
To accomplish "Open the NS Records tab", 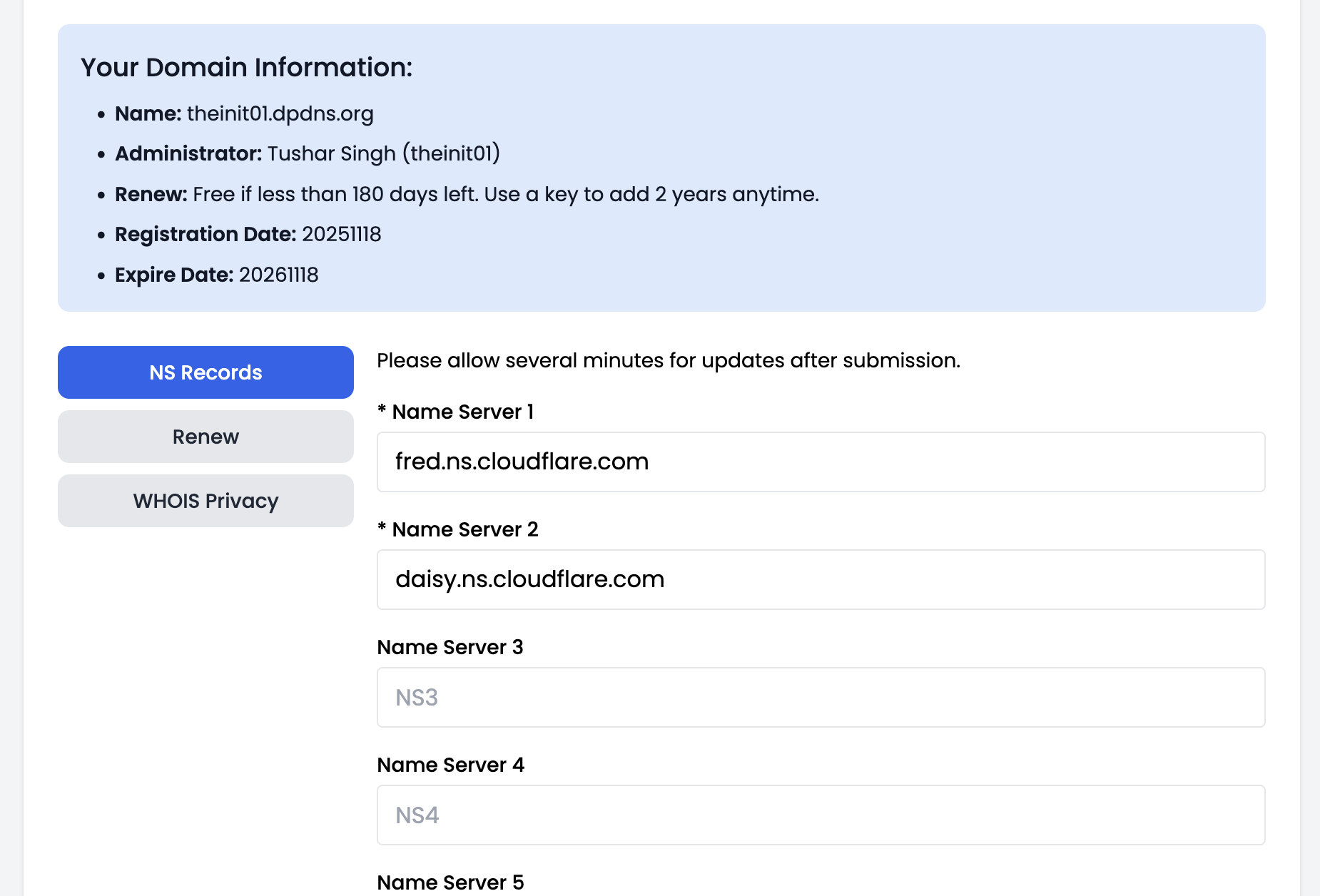I will click(205, 372).
